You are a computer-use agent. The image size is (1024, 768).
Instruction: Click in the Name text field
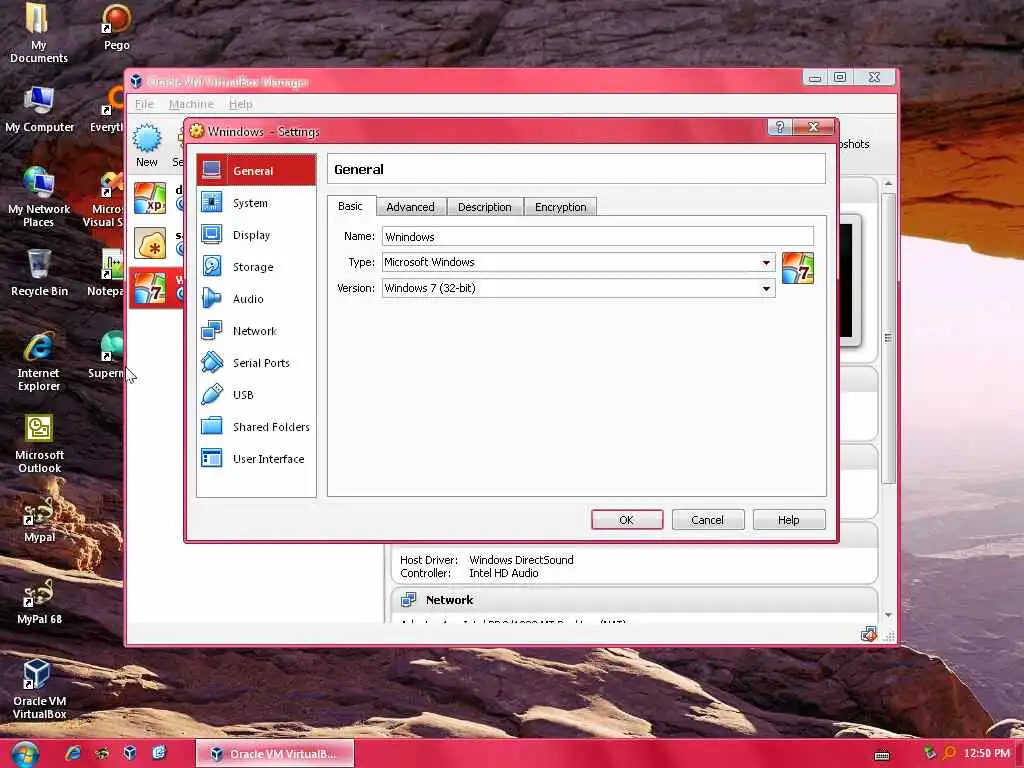[x=598, y=236]
